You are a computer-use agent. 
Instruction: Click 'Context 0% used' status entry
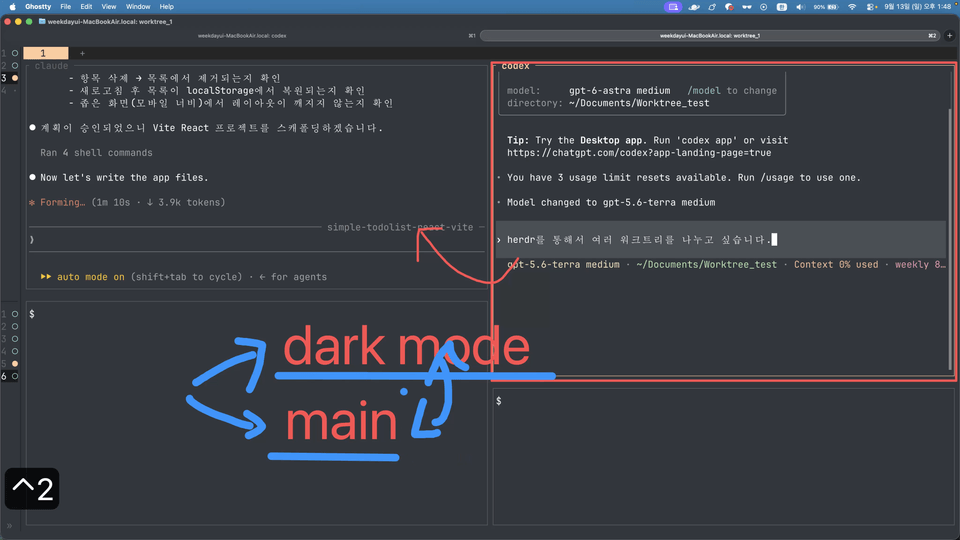[836, 264]
